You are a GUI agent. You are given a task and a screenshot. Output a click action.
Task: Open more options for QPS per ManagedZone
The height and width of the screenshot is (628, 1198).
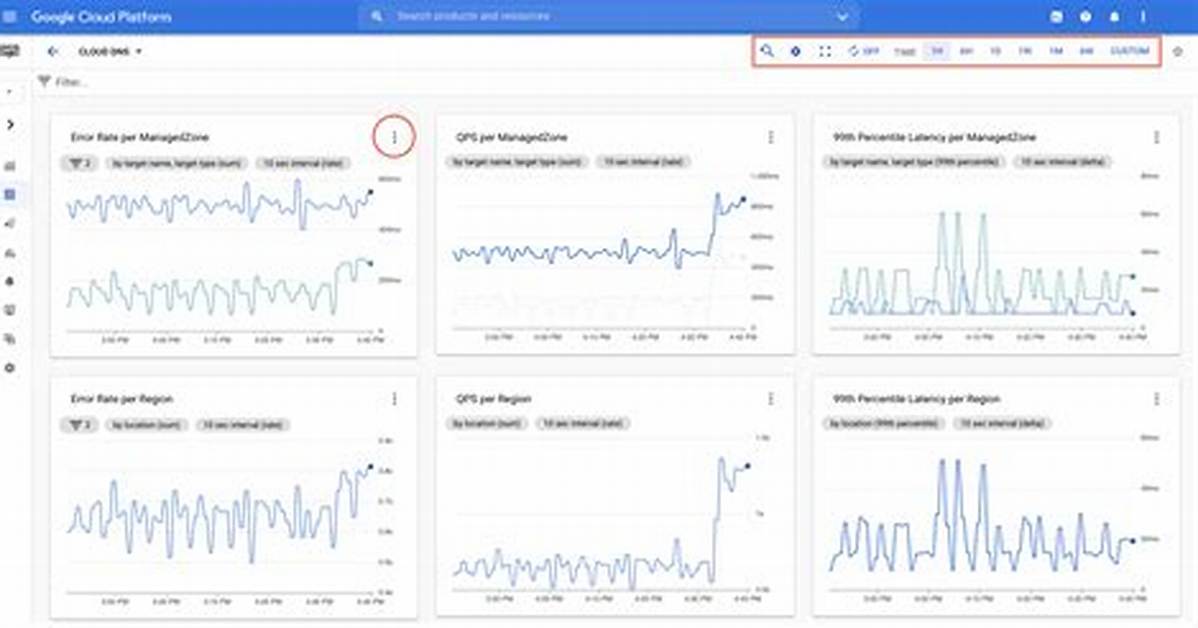pyautogui.click(x=770, y=137)
